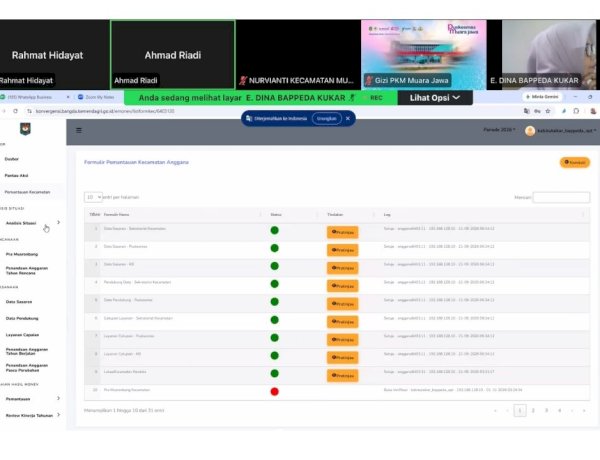Click the browser address bar URL

[105, 111]
